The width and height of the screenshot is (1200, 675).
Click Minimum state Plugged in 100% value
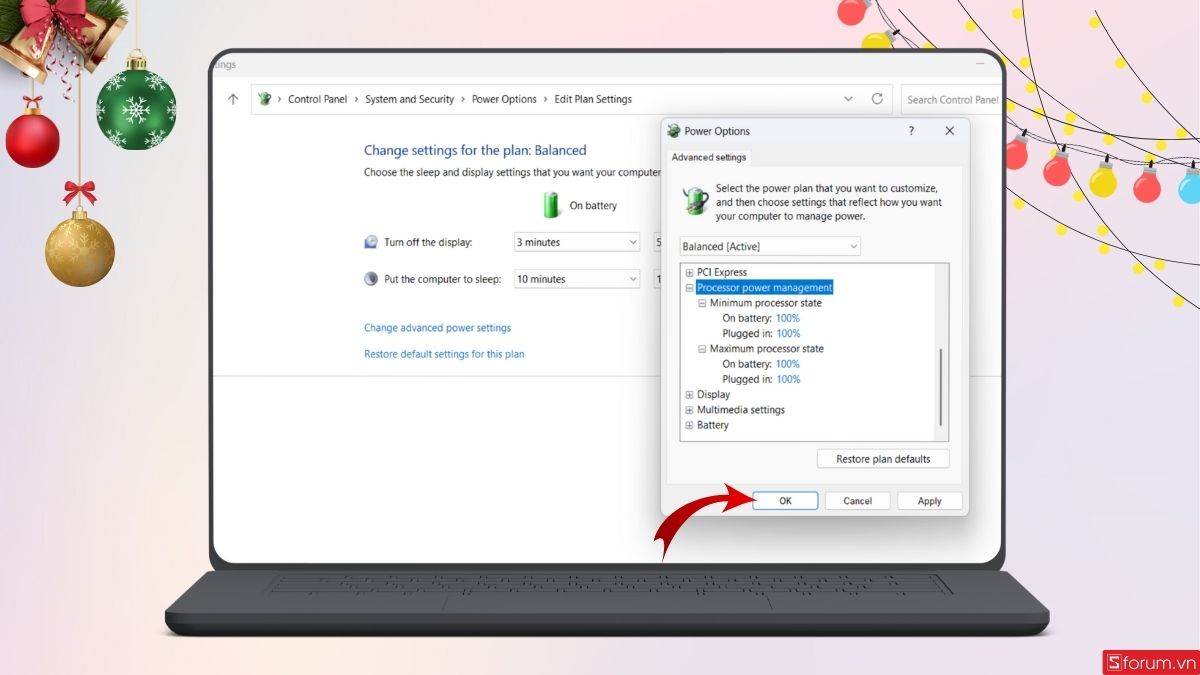(788, 334)
